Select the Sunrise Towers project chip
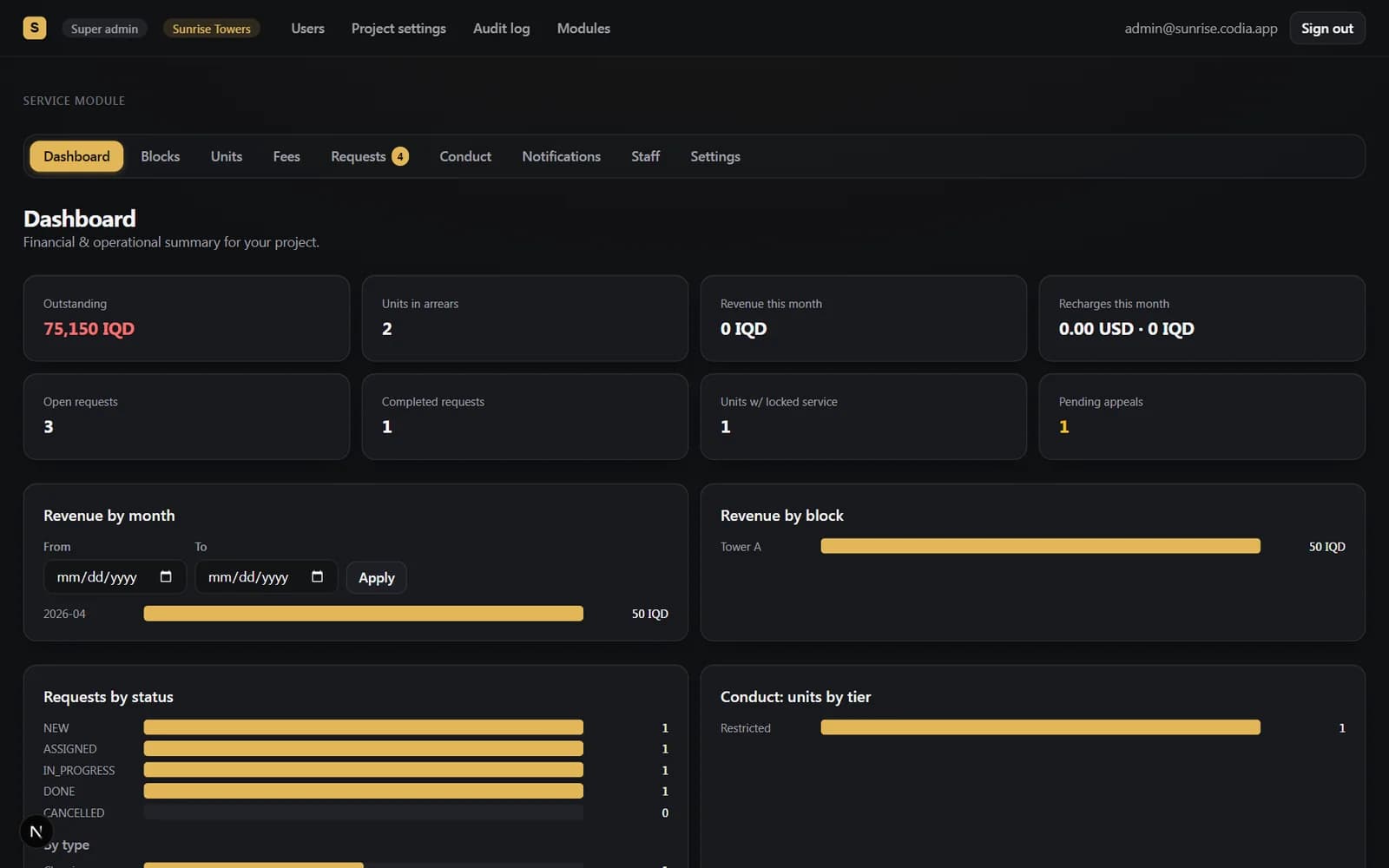1389x868 pixels. pyautogui.click(x=211, y=29)
